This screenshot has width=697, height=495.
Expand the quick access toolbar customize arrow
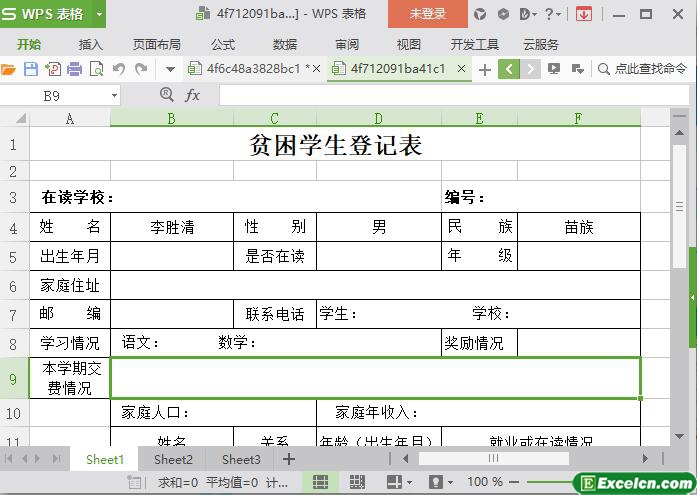click(170, 69)
